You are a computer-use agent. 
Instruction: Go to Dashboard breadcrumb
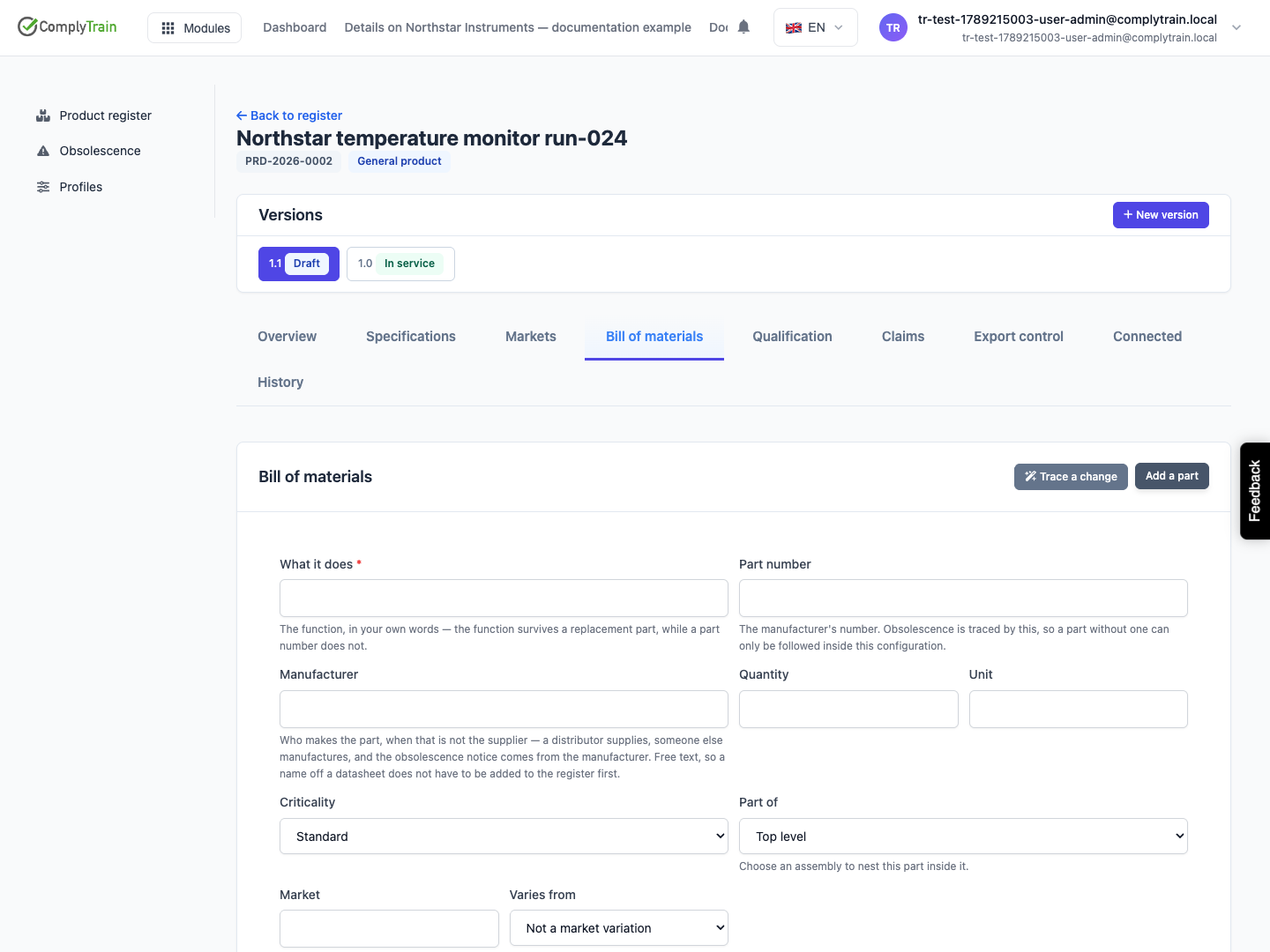(x=295, y=27)
